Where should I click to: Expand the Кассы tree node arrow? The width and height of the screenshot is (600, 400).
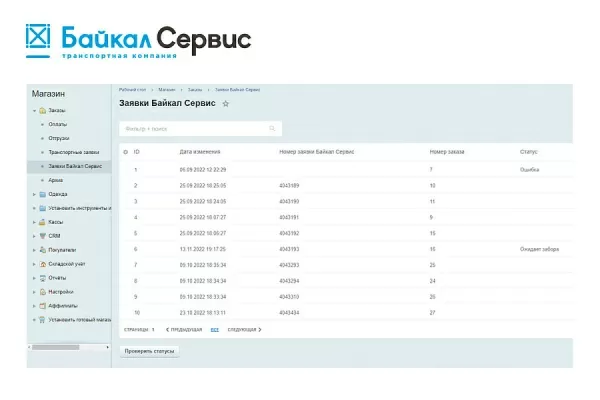pyautogui.click(x=34, y=222)
